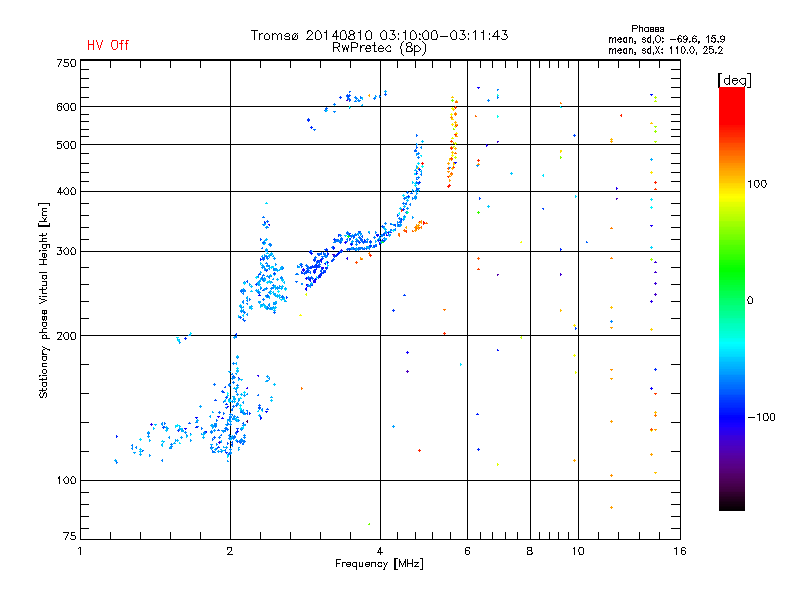Click the "100" label beside the colorbar
Viewport: 800px width, 600px height.
pyautogui.click(x=757, y=184)
